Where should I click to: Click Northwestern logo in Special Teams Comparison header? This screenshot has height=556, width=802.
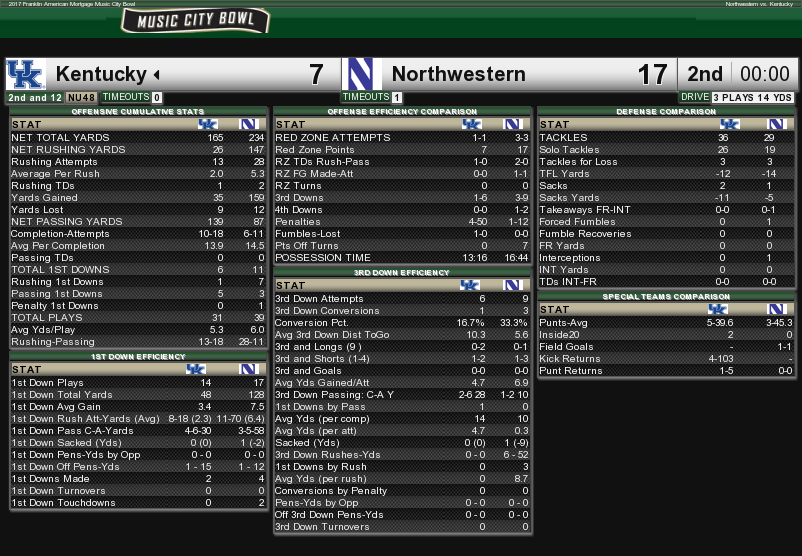pyautogui.click(x=777, y=309)
